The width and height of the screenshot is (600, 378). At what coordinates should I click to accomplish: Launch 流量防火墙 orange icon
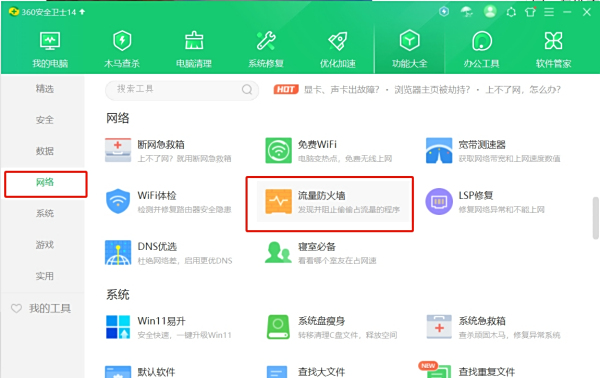click(x=278, y=201)
